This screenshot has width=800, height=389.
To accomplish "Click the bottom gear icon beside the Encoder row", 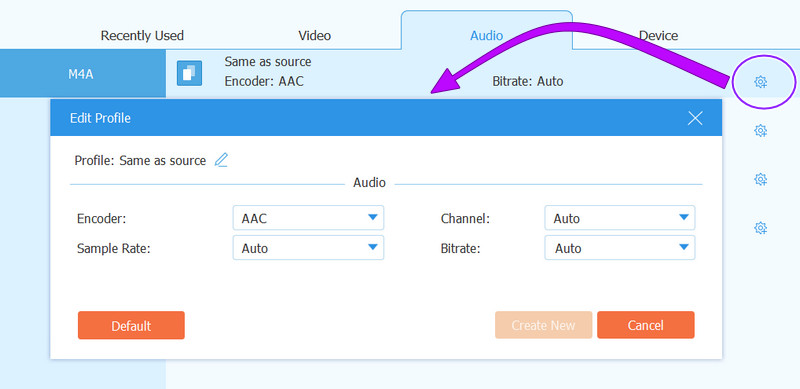I will pos(760,228).
